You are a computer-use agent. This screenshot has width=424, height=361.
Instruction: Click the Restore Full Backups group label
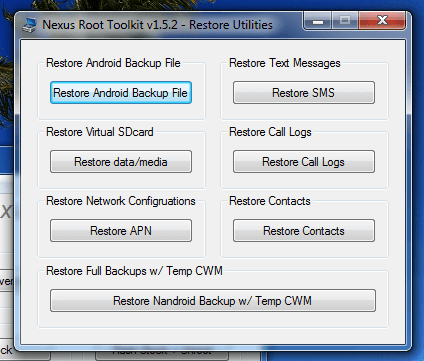[x=134, y=271]
